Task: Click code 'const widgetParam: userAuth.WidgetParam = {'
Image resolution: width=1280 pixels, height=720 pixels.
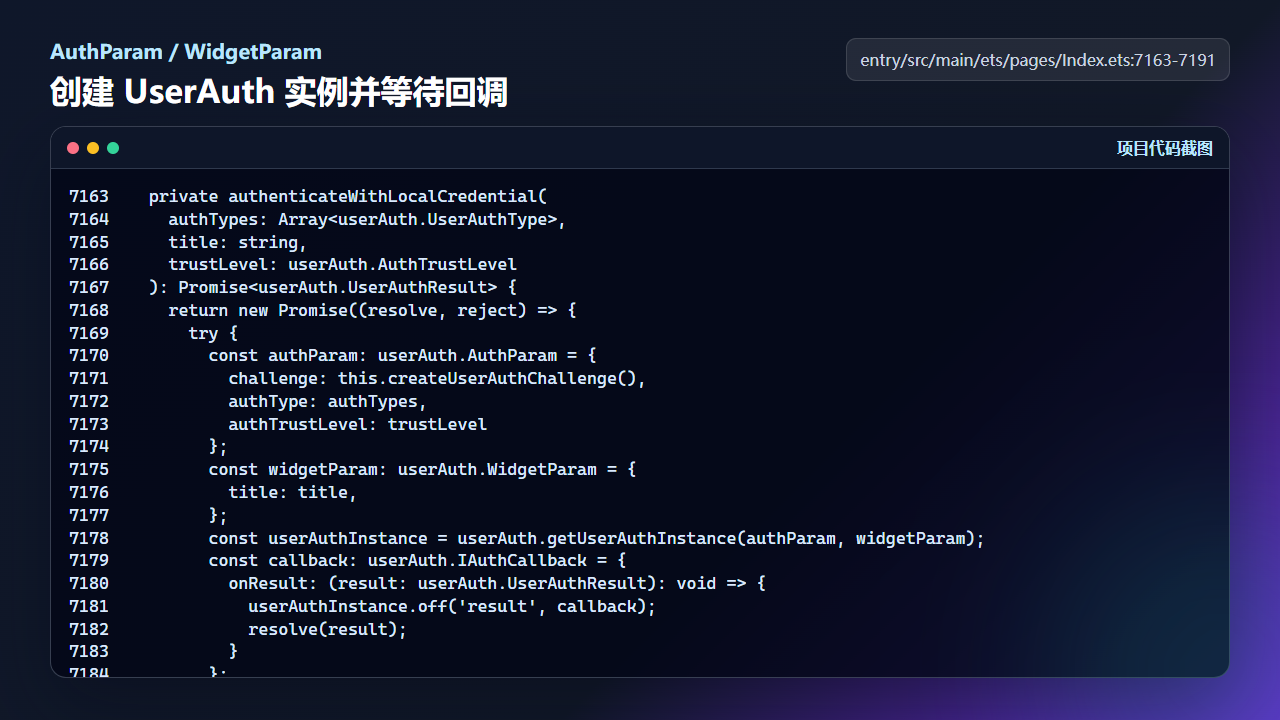Action: click(x=423, y=469)
